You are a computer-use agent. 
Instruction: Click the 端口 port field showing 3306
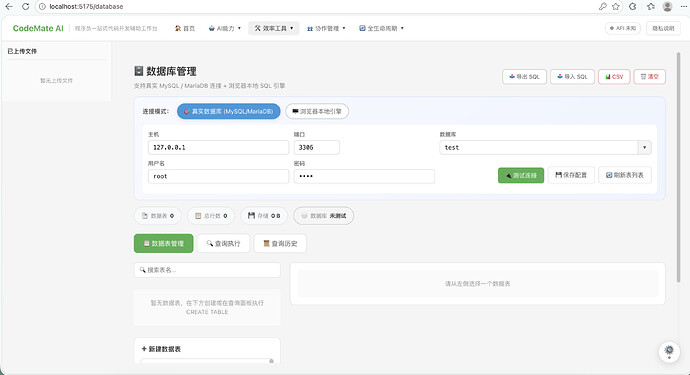coord(316,147)
